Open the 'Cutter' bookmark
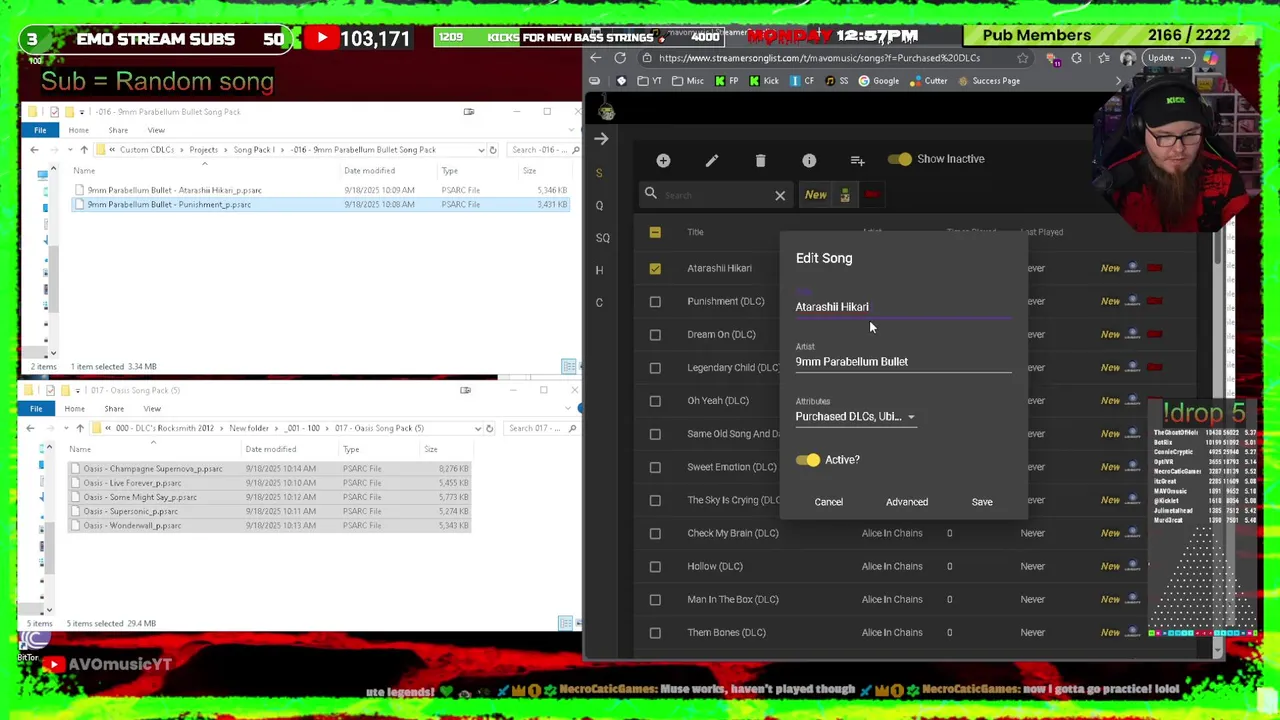 tap(929, 81)
